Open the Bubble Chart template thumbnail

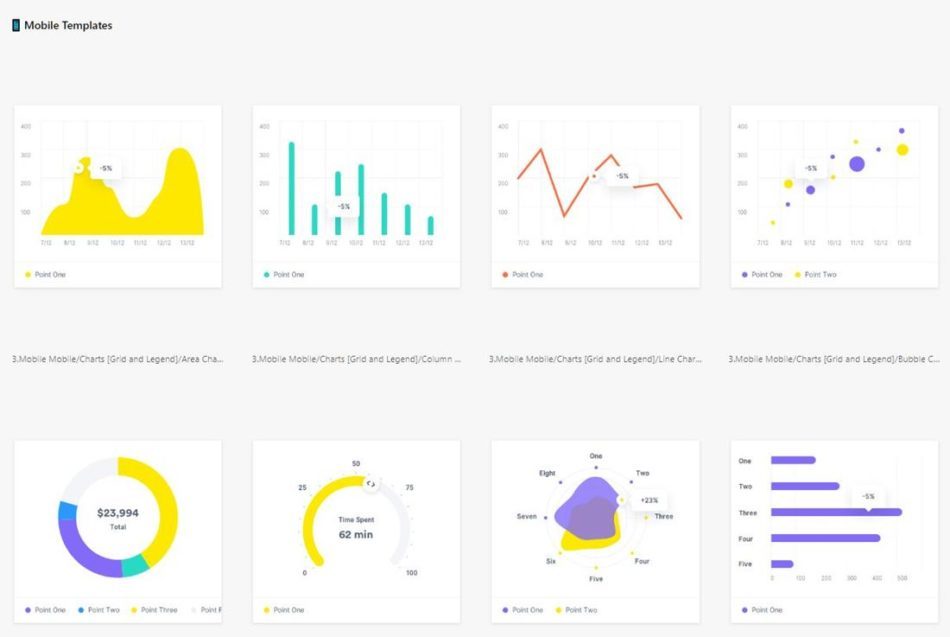834,196
